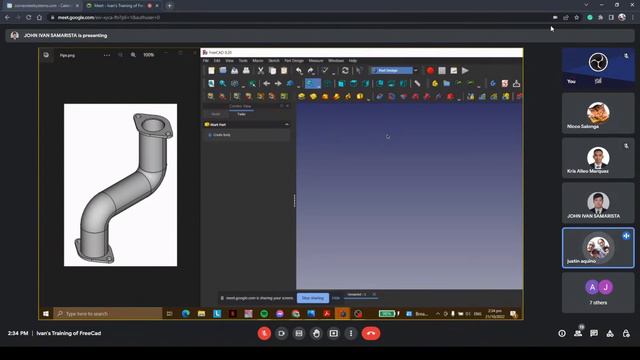Open FreeCAD Measure menu
This screenshot has width=640, height=360.
(x=316, y=60)
